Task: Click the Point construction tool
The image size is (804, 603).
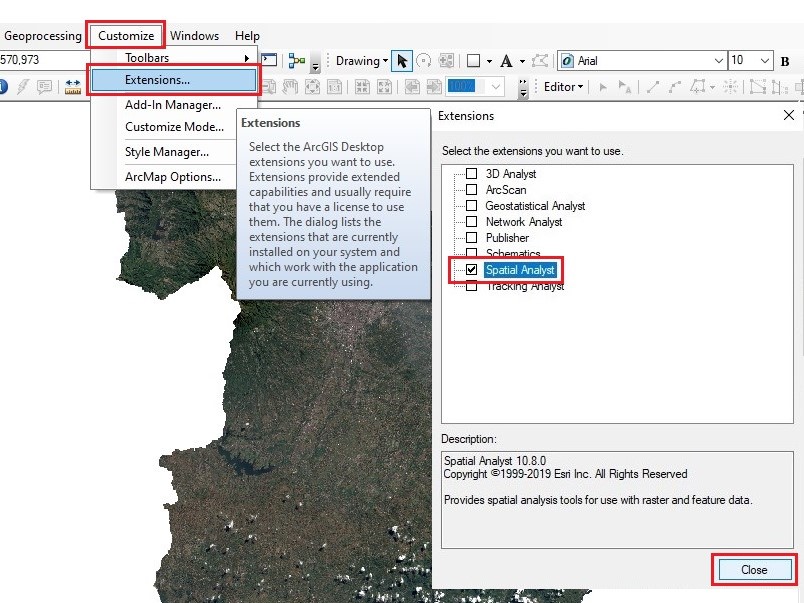Action: [x=730, y=87]
